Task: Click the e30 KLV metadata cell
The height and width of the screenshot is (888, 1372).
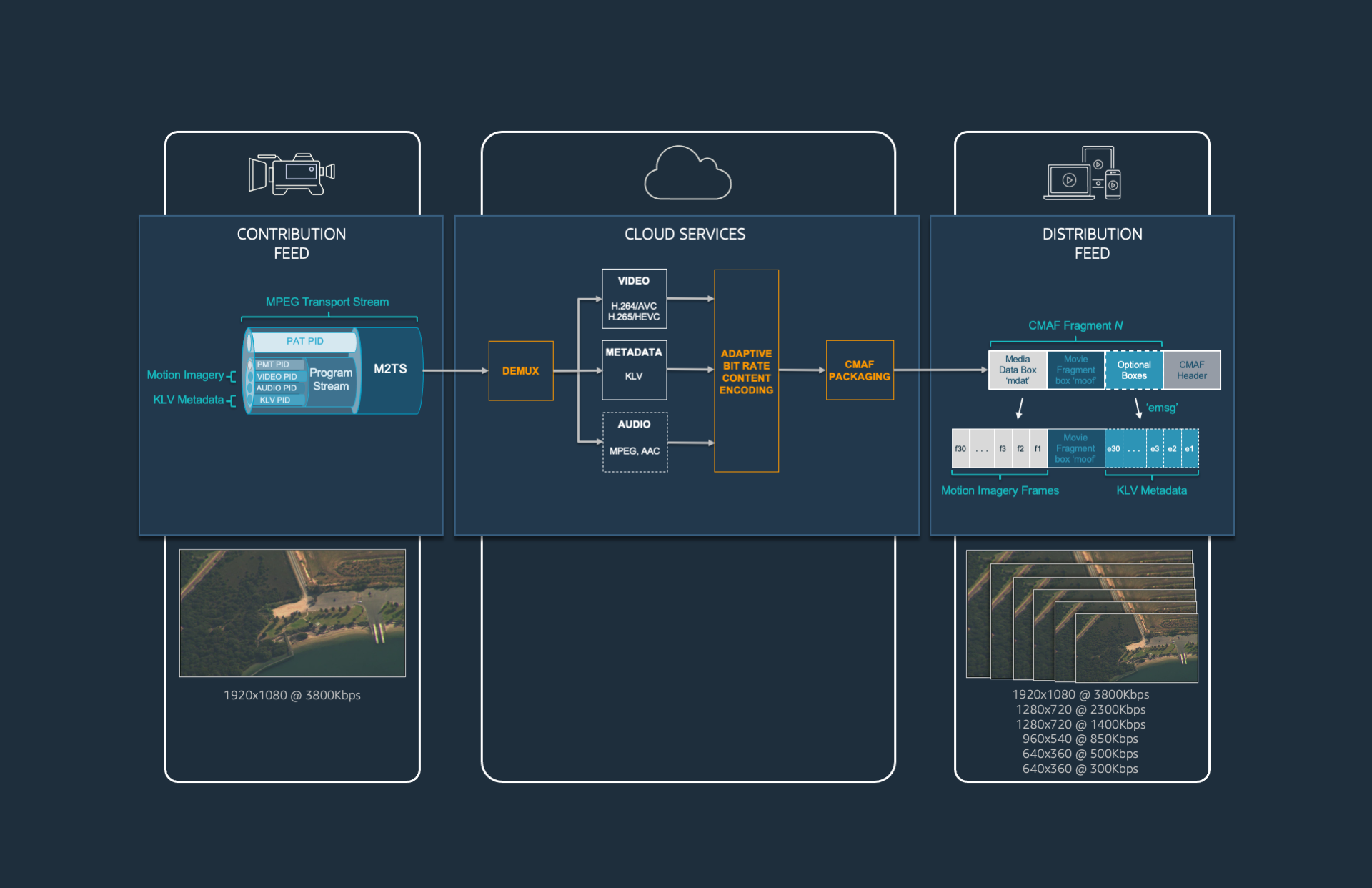Action: point(1113,449)
